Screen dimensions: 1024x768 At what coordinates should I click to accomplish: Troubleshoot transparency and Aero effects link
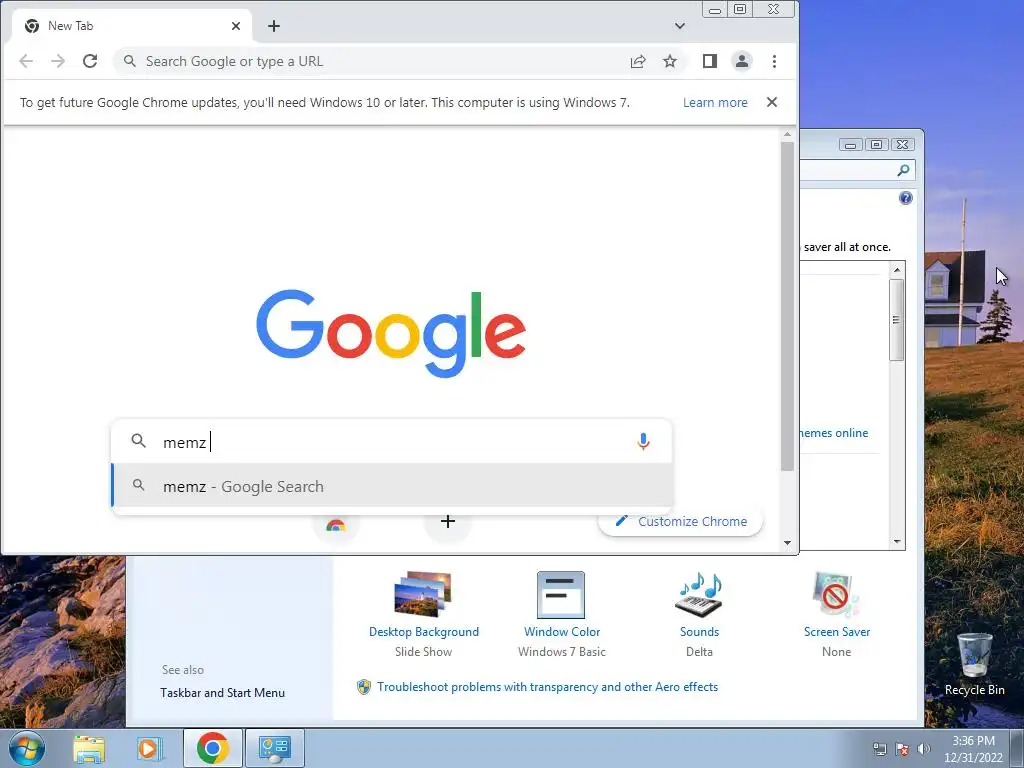click(547, 687)
